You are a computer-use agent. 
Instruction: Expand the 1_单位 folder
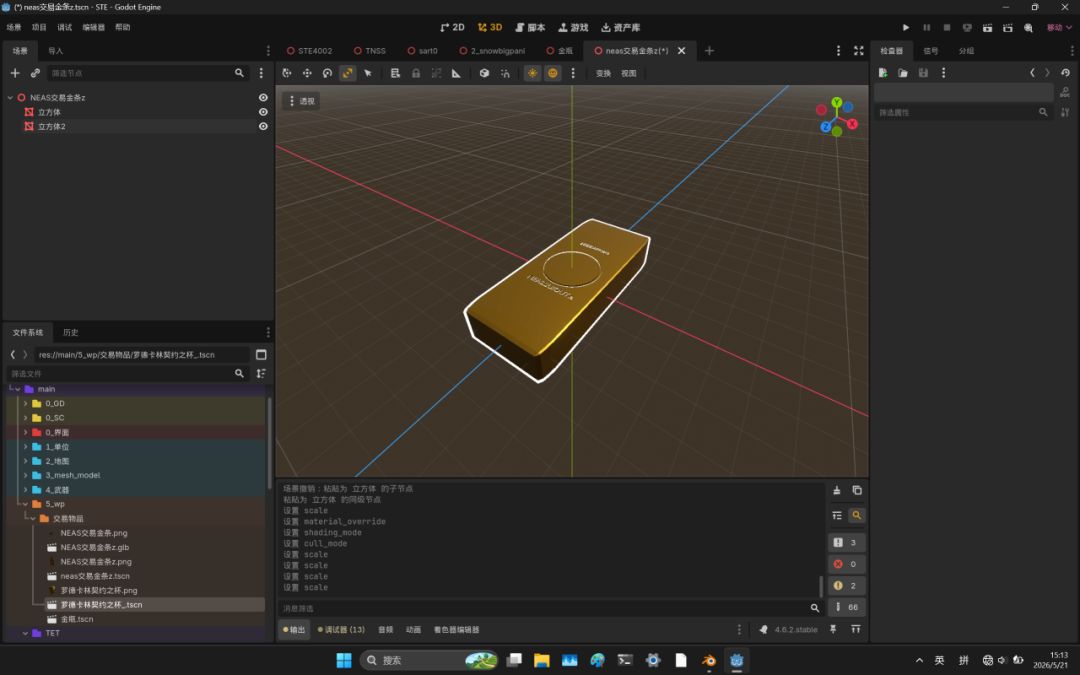point(25,447)
